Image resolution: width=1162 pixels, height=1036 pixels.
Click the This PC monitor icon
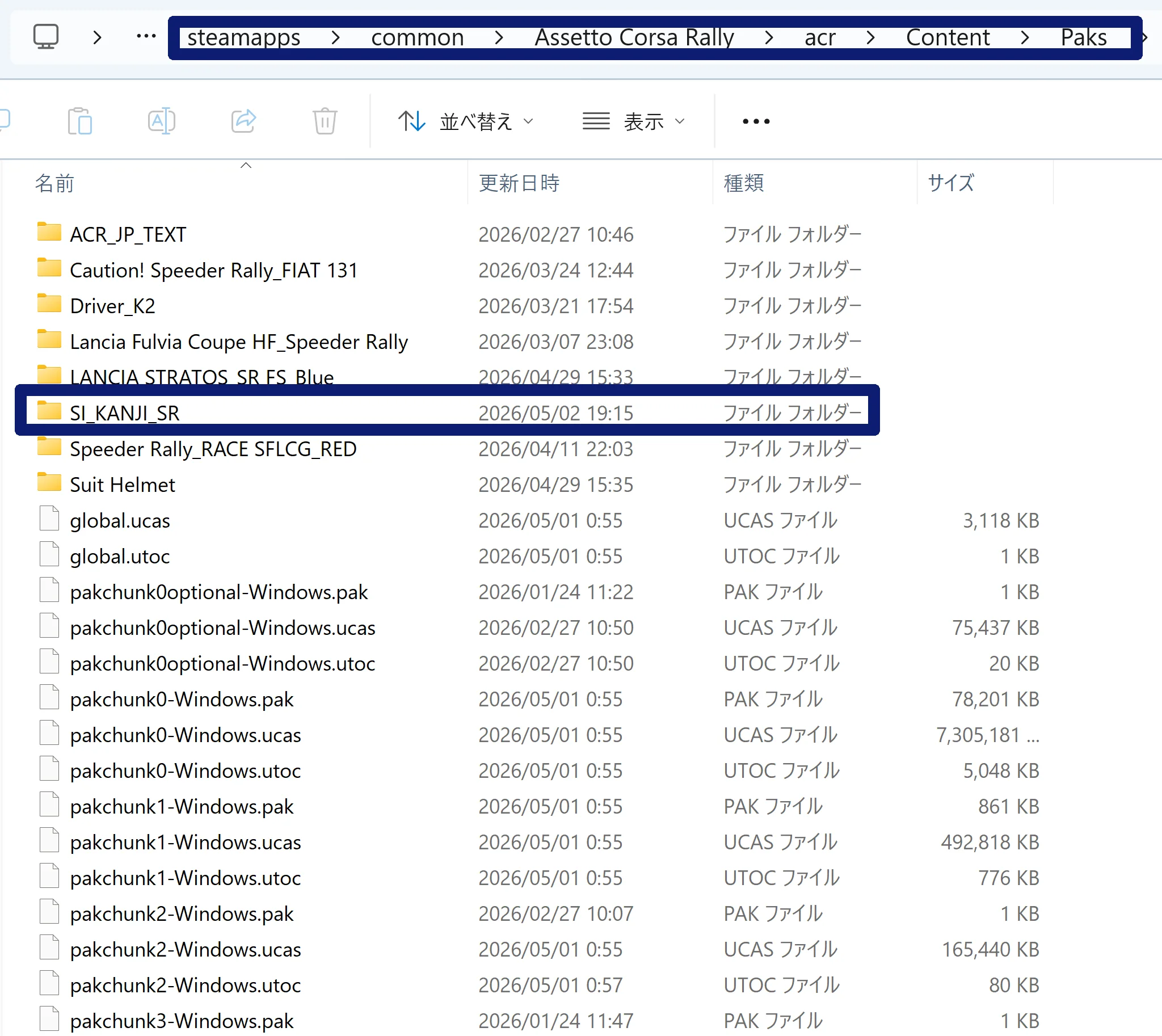[45, 37]
